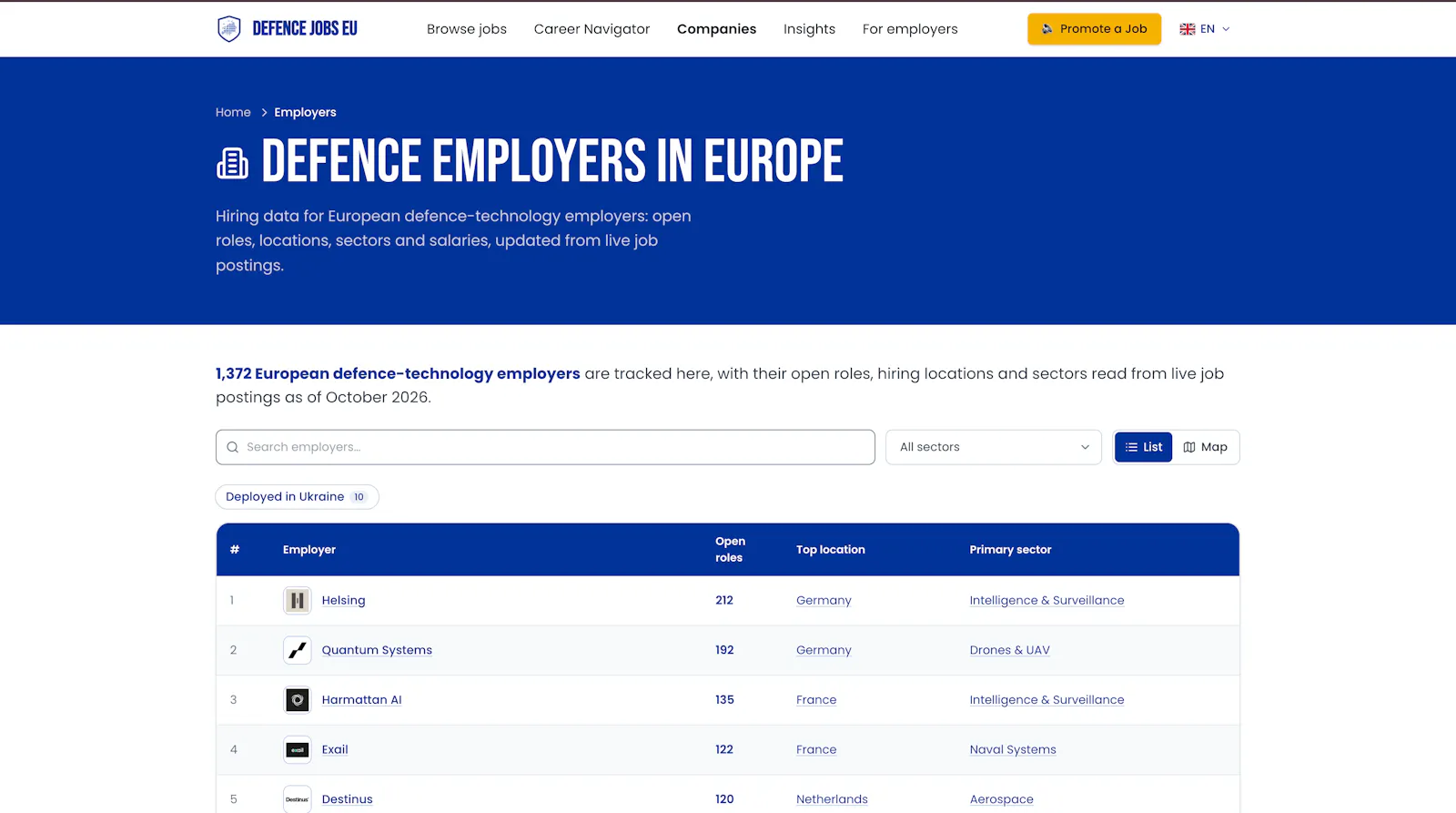Open the All sectors dropdown
This screenshot has width=1456, height=813.
pos(994,447)
